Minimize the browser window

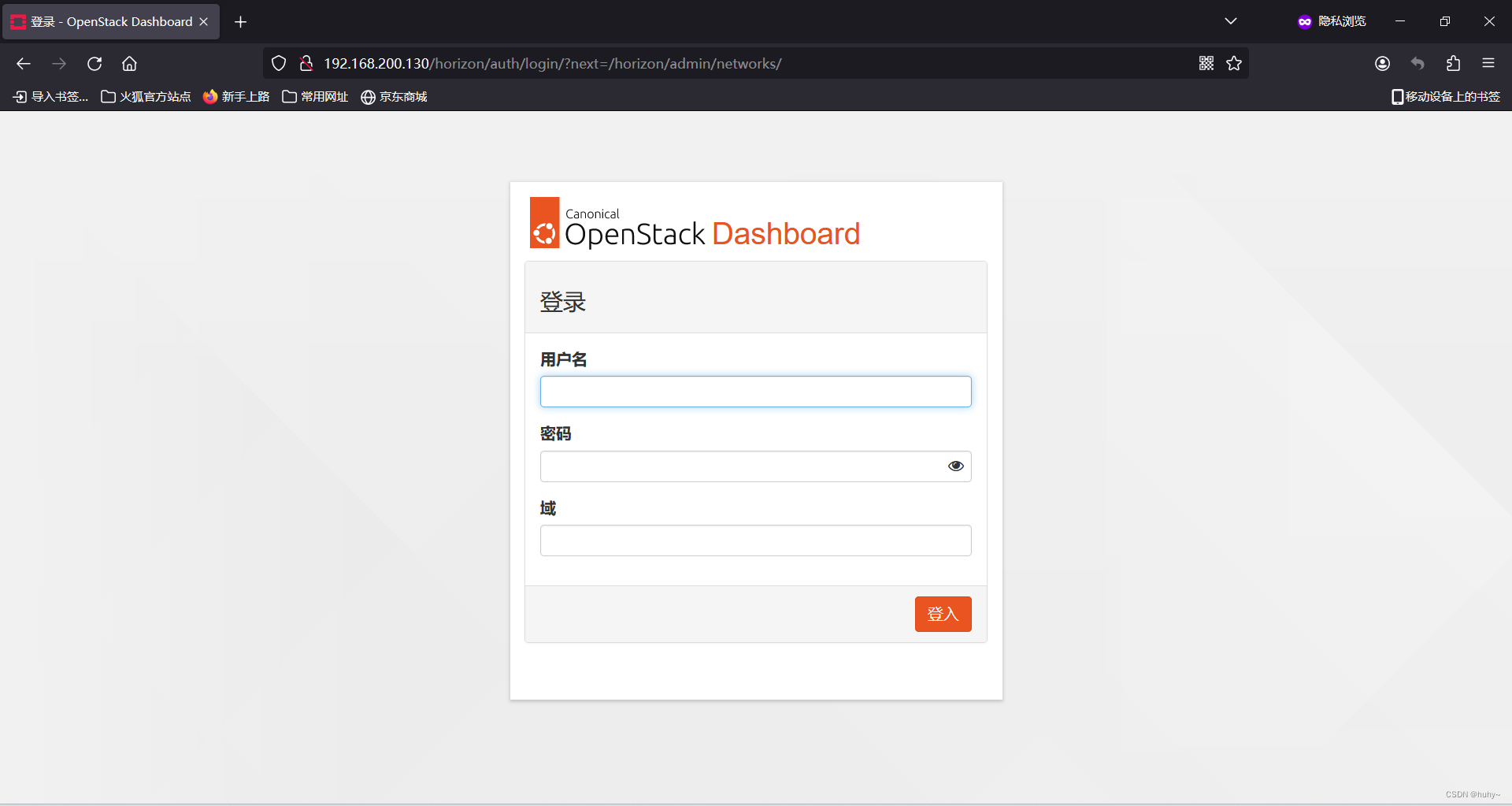pos(1400,21)
